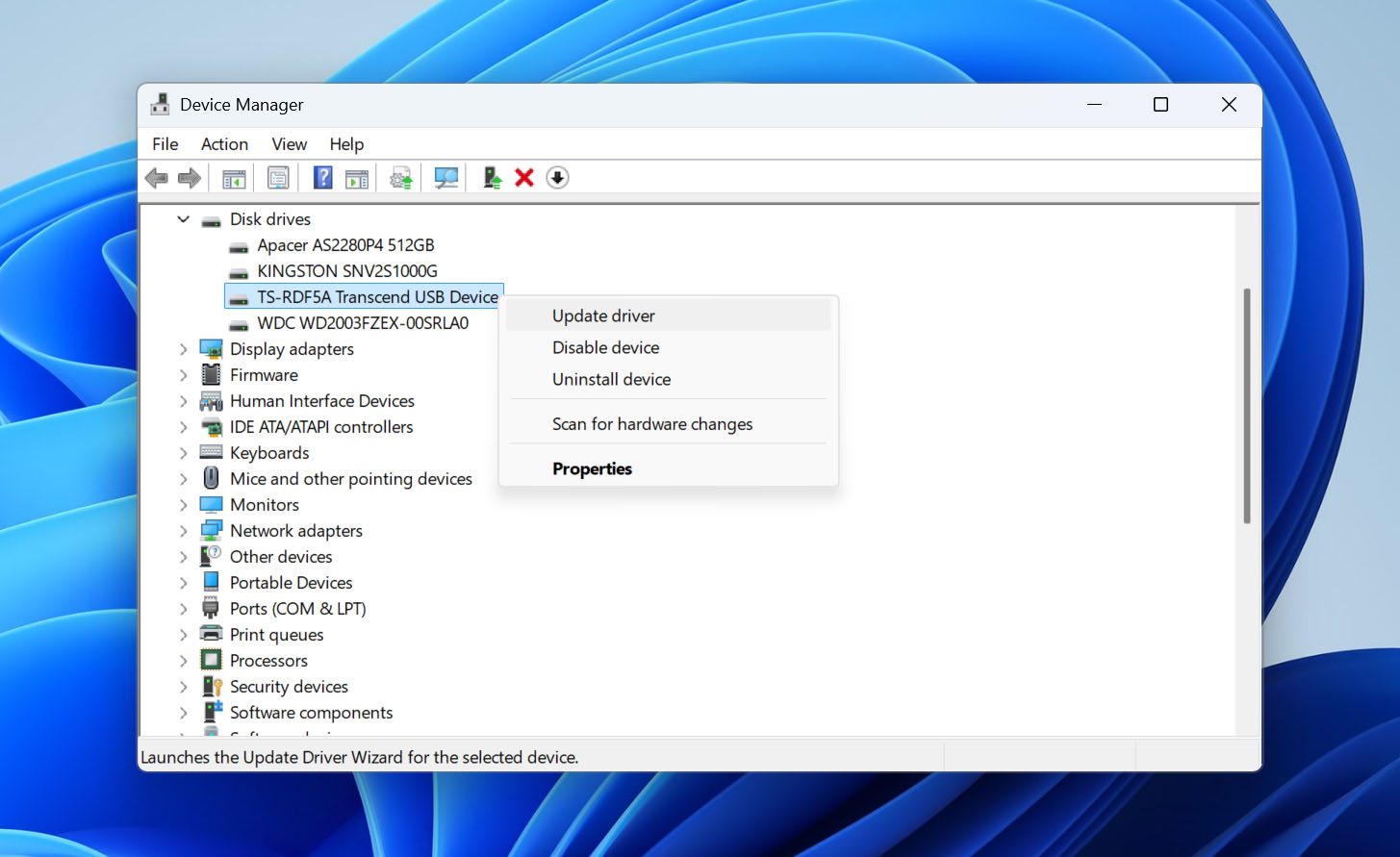
Task: Open the Help menu
Action: pos(346,144)
